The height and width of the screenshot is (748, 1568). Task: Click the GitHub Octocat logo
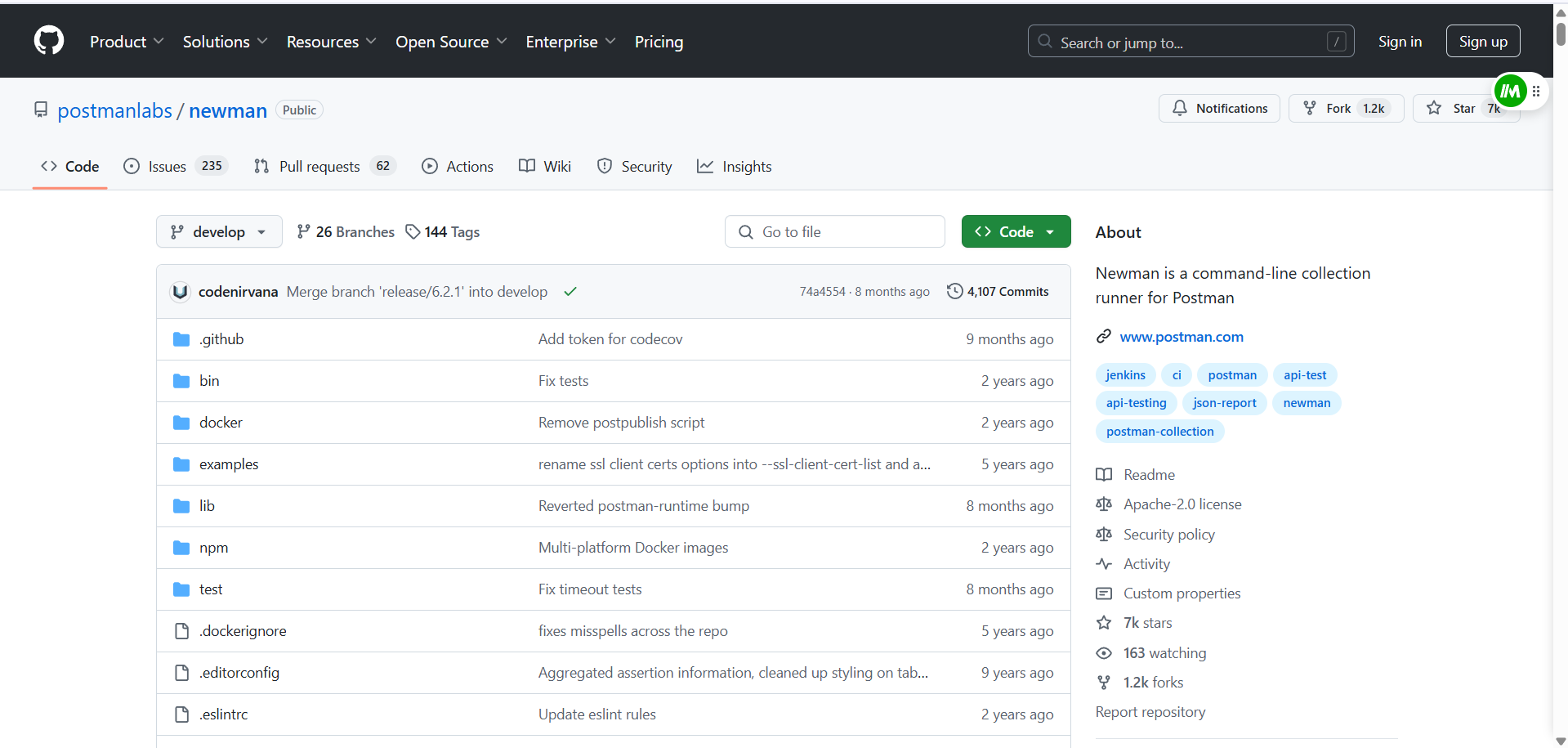click(49, 40)
